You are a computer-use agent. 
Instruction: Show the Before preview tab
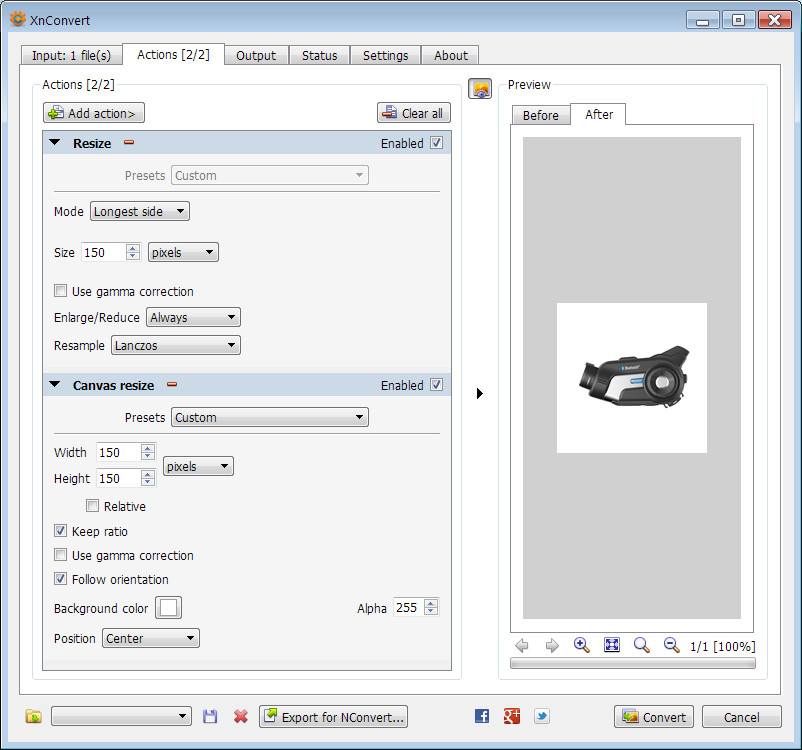(541, 116)
